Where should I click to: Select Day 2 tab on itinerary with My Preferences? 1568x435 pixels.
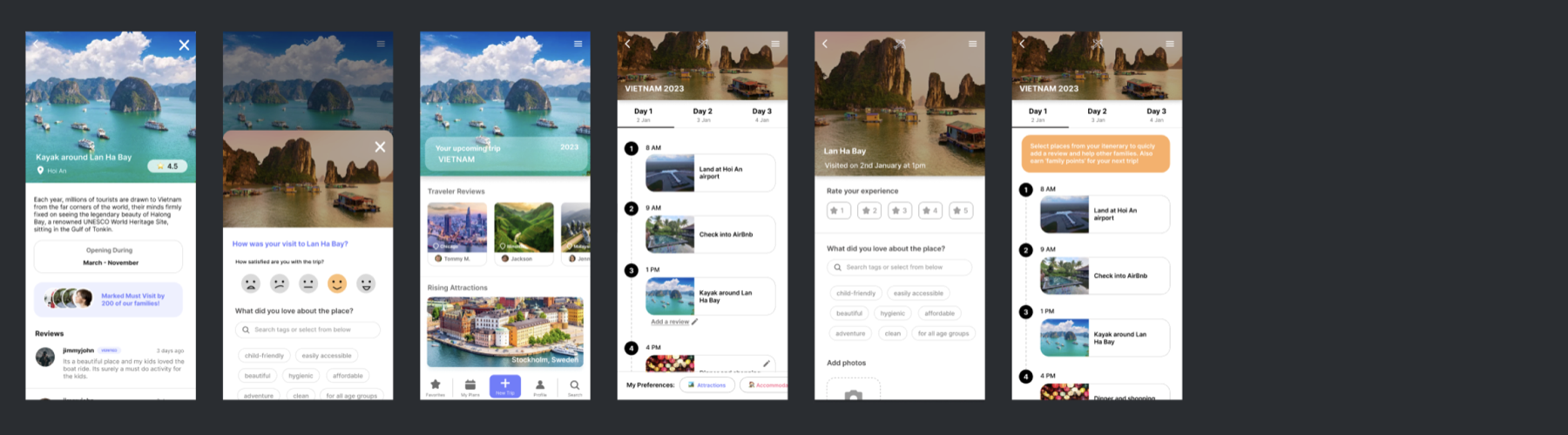tap(703, 115)
